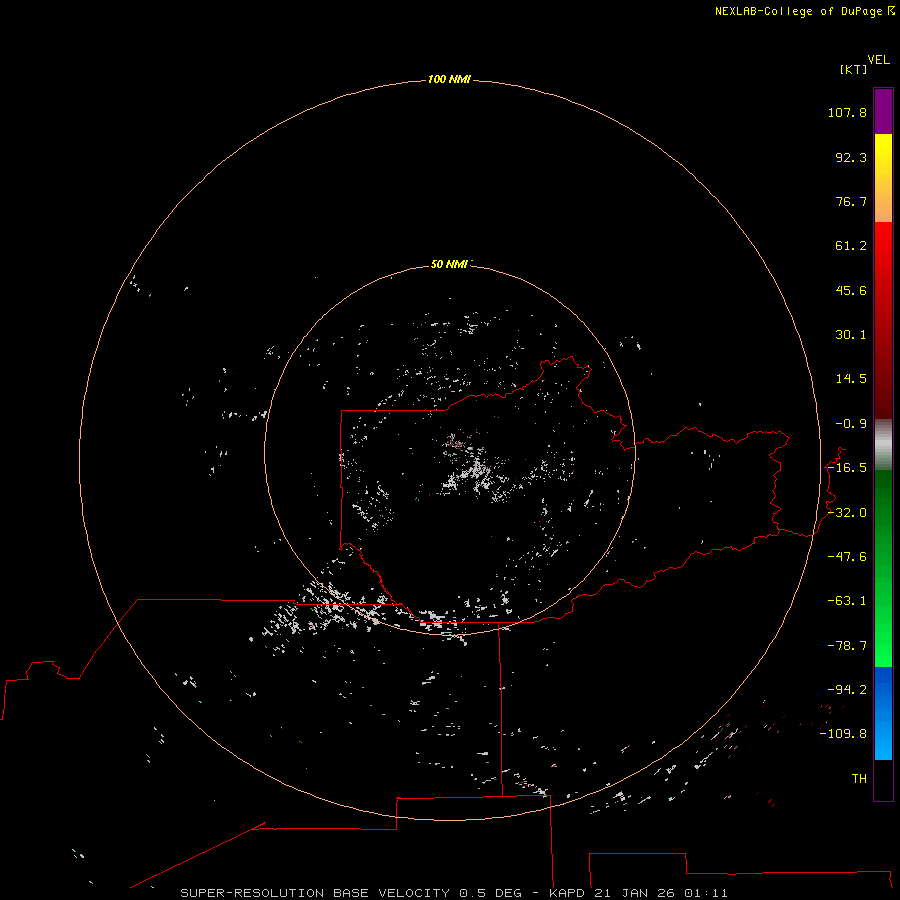Screen dimensions: 900x900
Task: Click the [KT] units label
Action: click(x=853, y=69)
